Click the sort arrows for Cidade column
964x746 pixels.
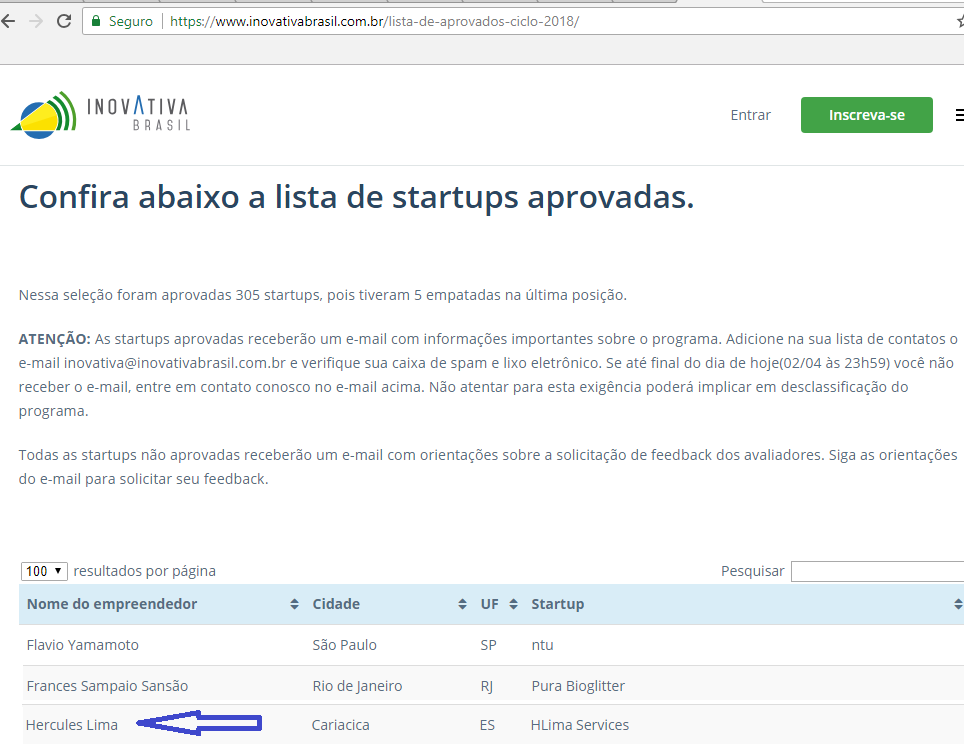[x=462, y=604]
